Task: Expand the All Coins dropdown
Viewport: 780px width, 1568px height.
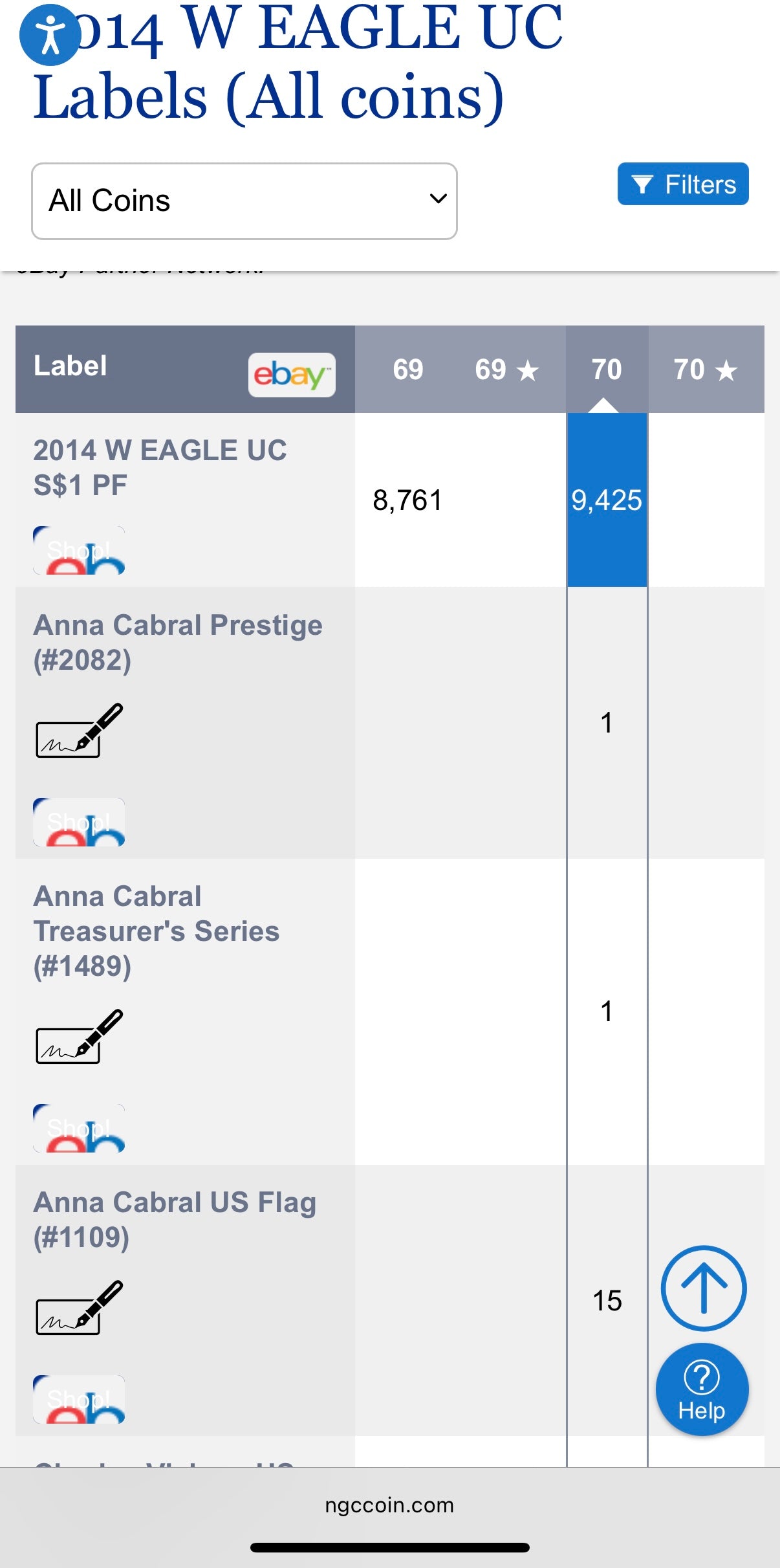Action: (244, 201)
